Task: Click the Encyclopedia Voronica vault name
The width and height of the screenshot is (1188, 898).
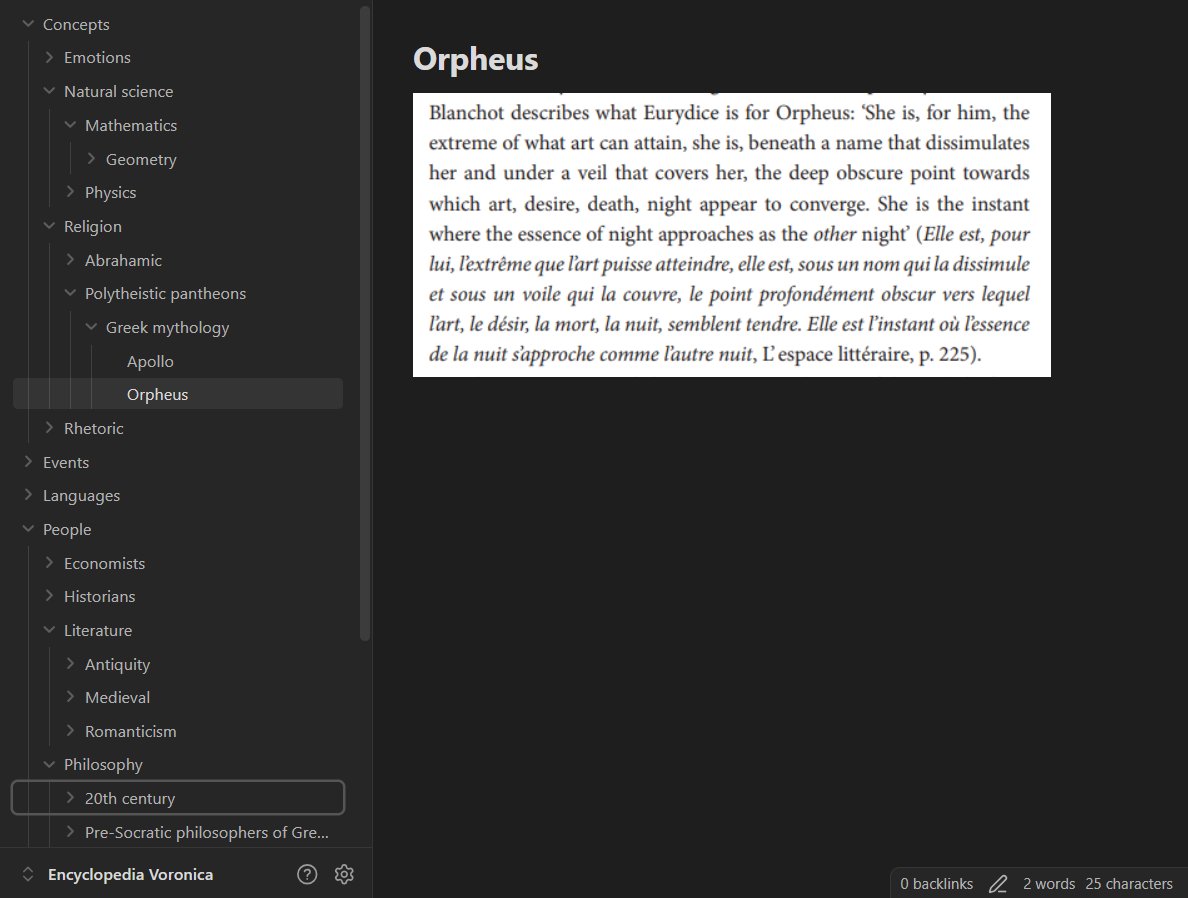Action: click(130, 875)
